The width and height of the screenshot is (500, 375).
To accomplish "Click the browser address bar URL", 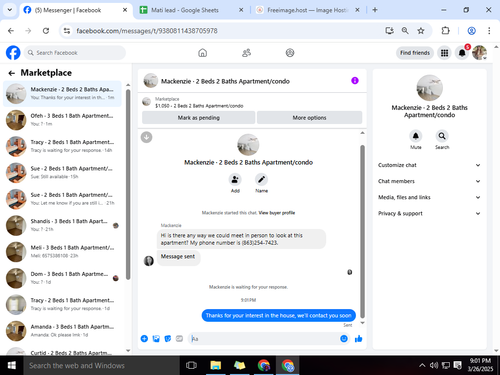I will click(147, 31).
